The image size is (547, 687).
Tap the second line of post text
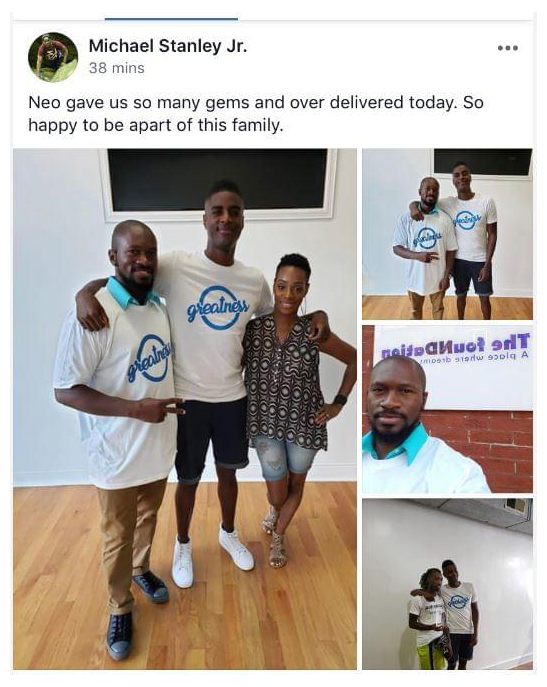pos(156,125)
